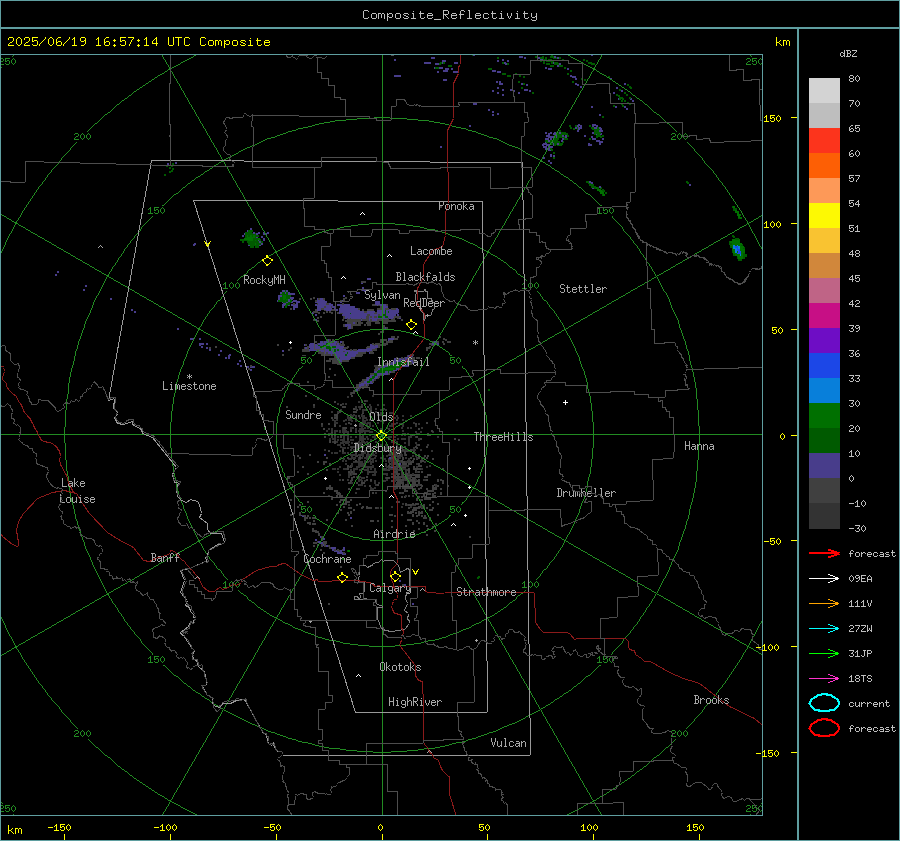900x841 pixels.
Task: Click the Vulcan town label
Action: pos(508,743)
